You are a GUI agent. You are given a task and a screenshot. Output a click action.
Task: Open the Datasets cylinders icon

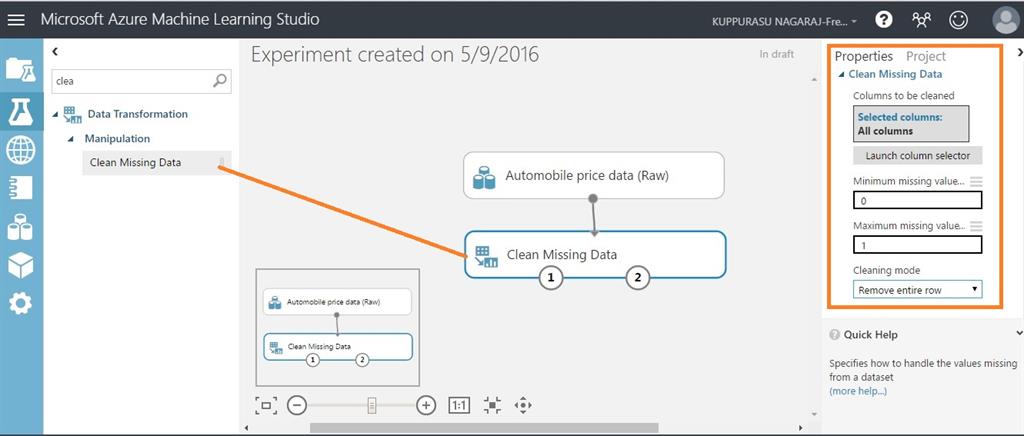coord(21,226)
